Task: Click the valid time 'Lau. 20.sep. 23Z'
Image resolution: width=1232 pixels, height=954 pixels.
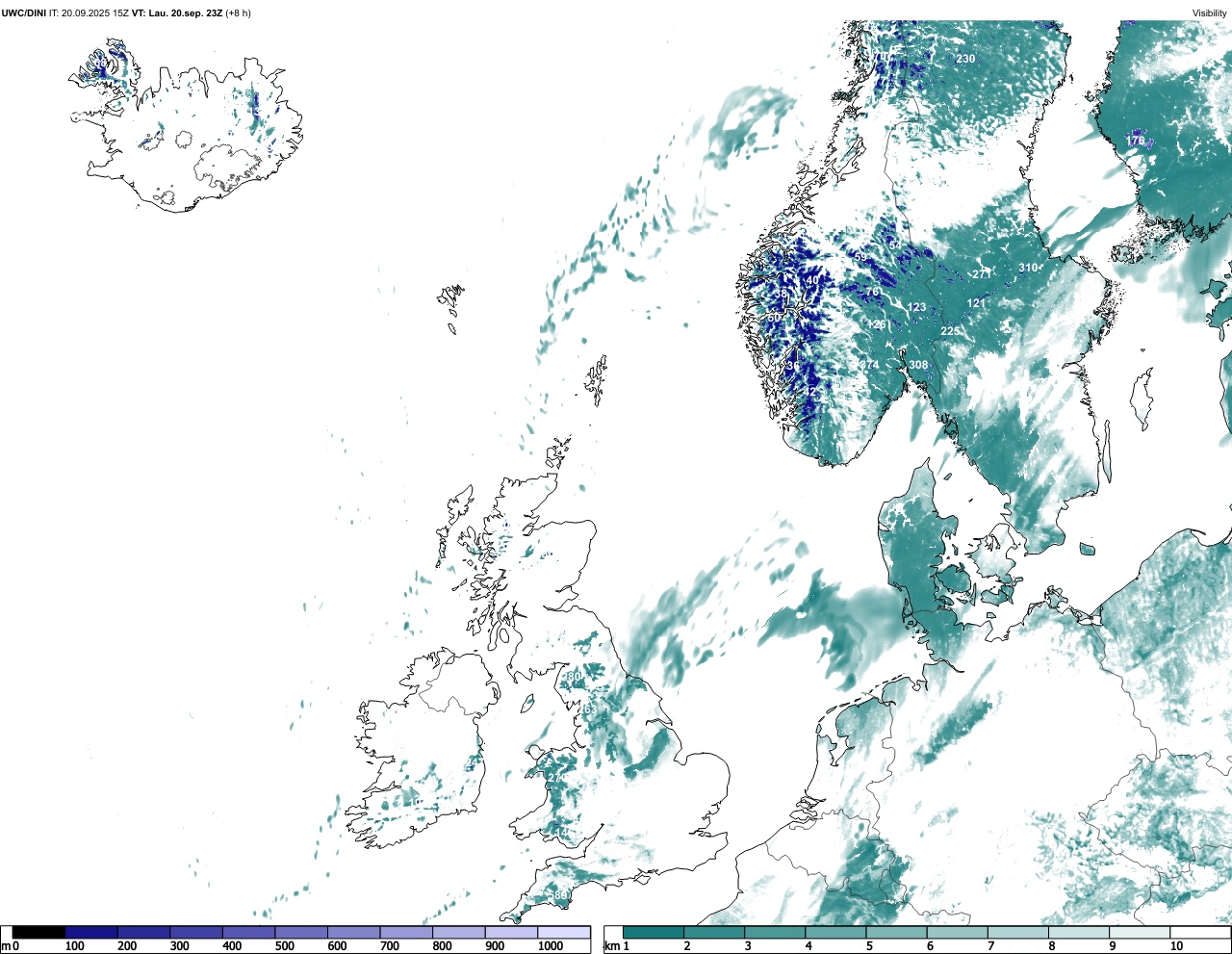Action: [185, 13]
